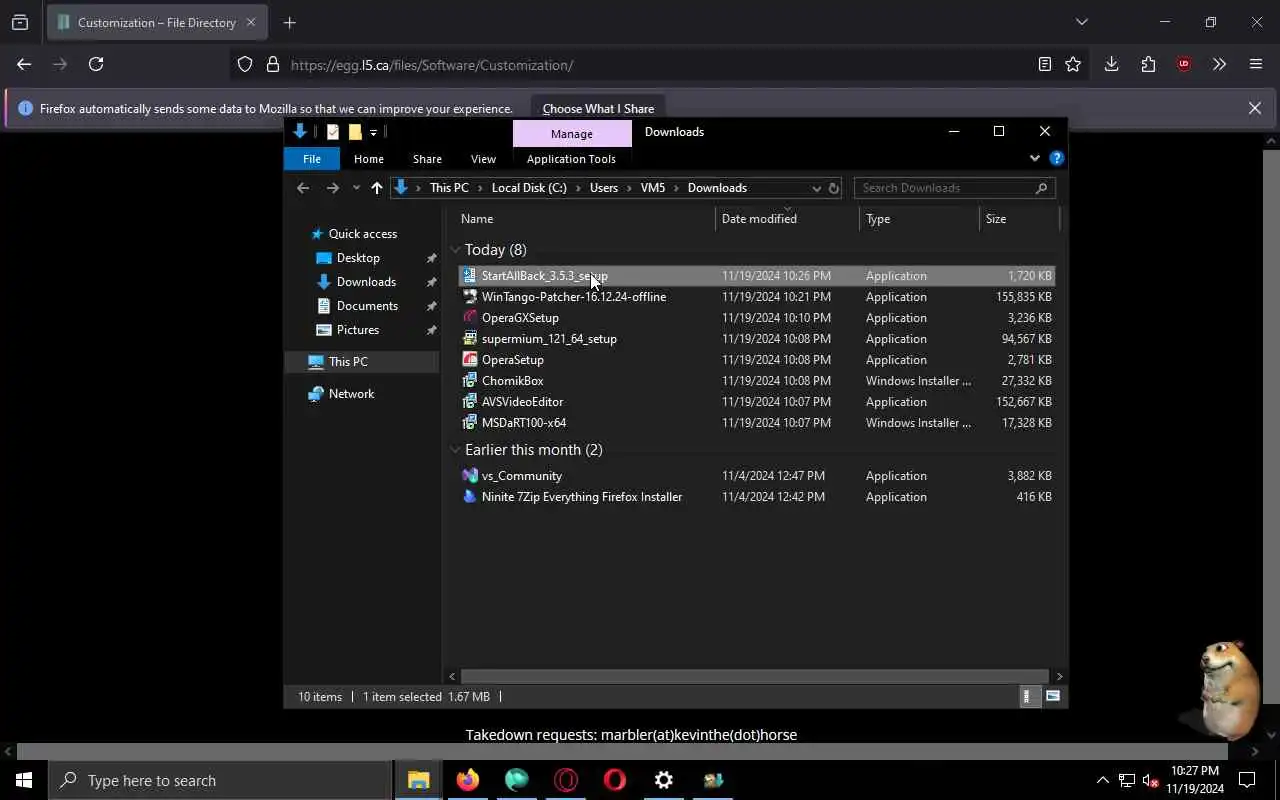Open Firefox downloads panel
Screen dimensions: 1280x800
pyautogui.click(x=1111, y=64)
